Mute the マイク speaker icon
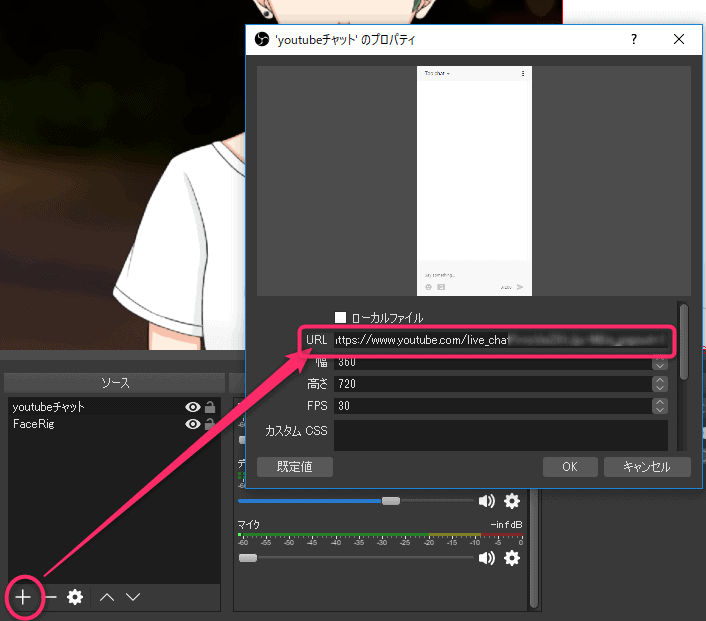 click(487, 558)
